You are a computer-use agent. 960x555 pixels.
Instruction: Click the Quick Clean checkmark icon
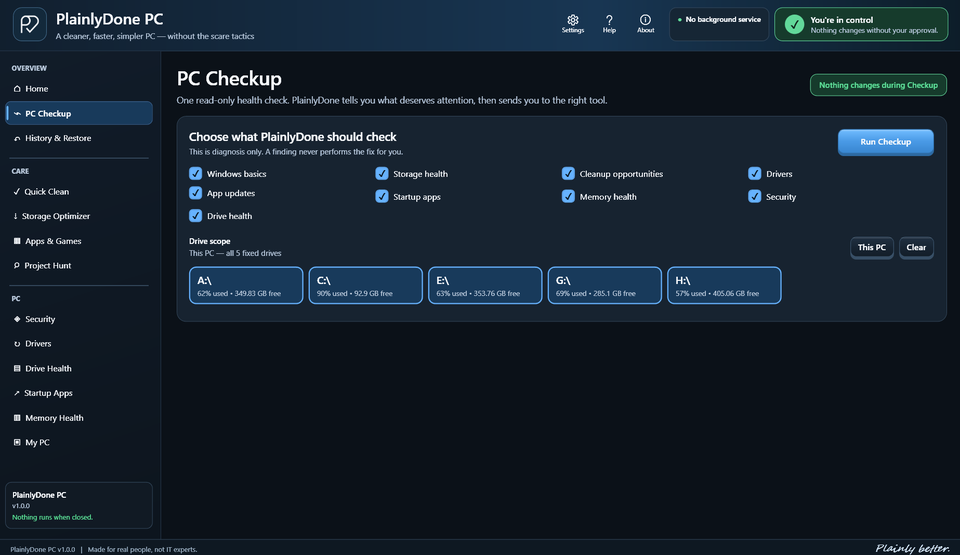click(x=17, y=191)
